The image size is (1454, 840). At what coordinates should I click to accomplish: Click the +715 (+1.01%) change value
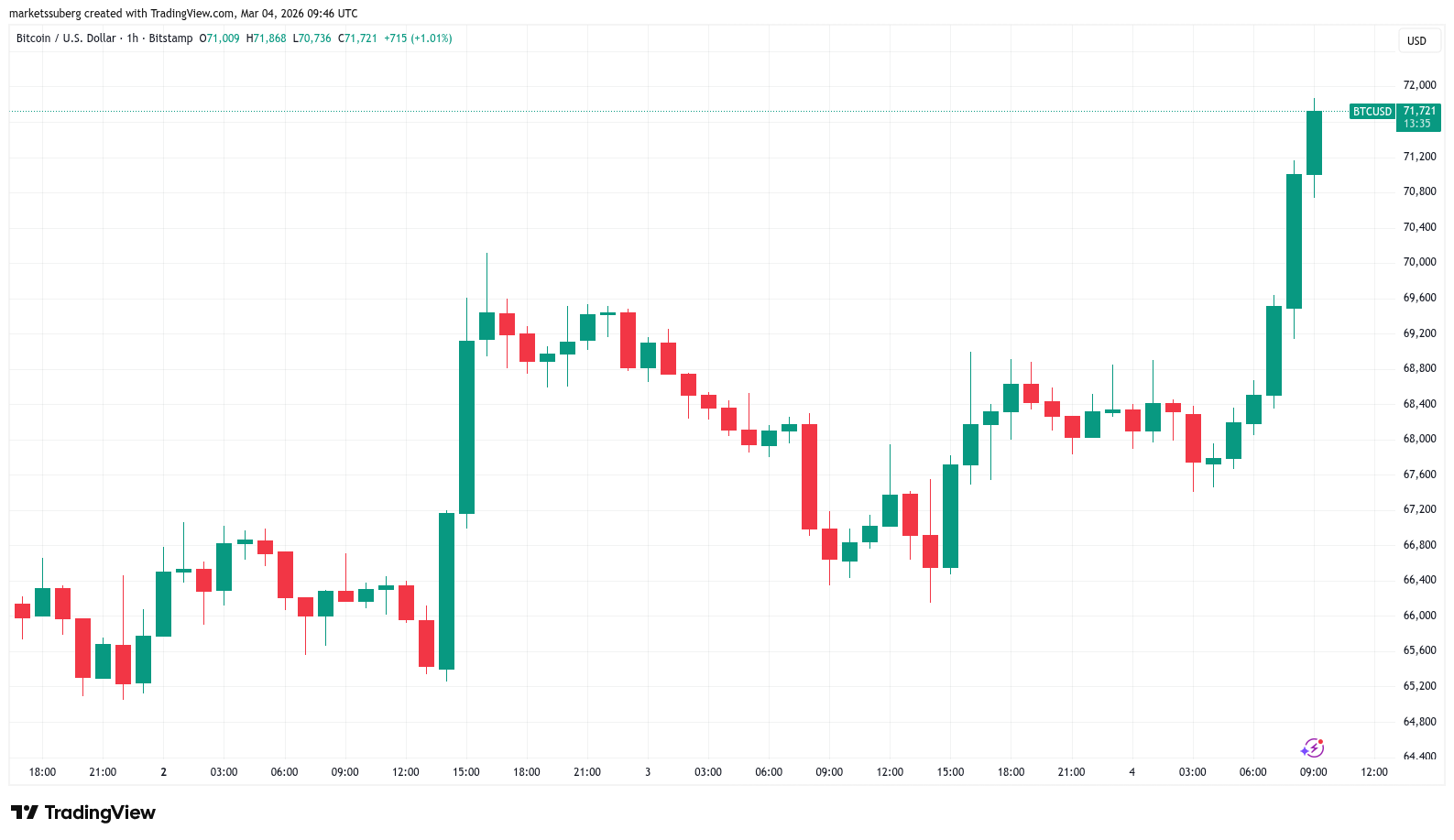[418, 38]
